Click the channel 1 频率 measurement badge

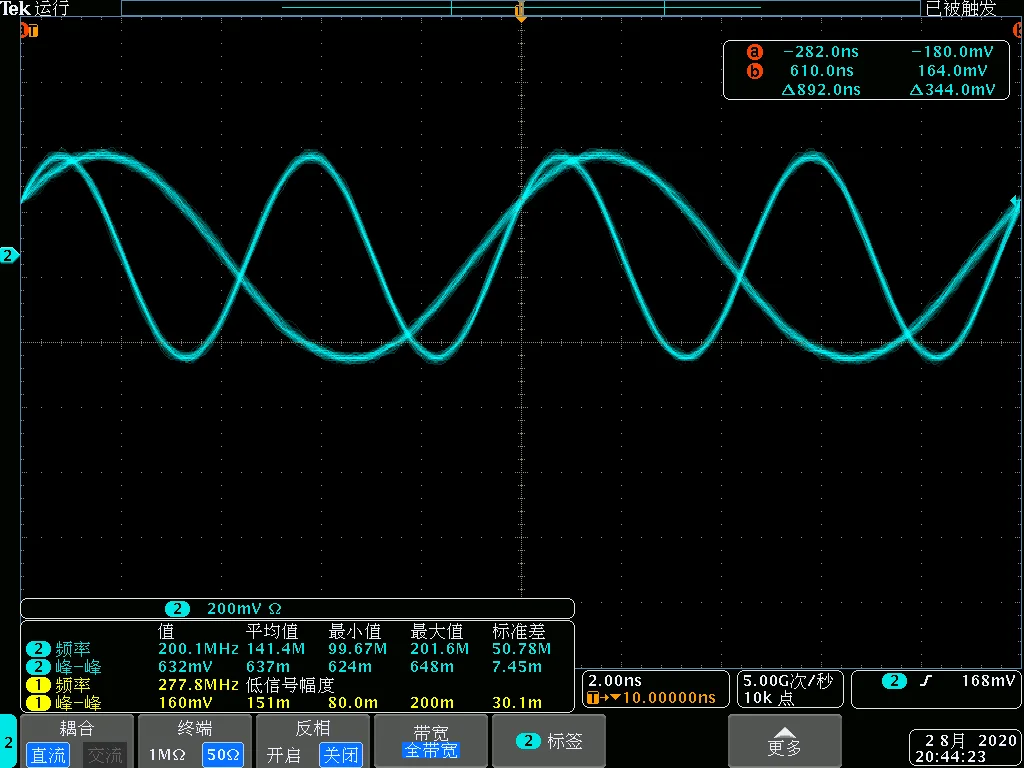tap(38, 685)
